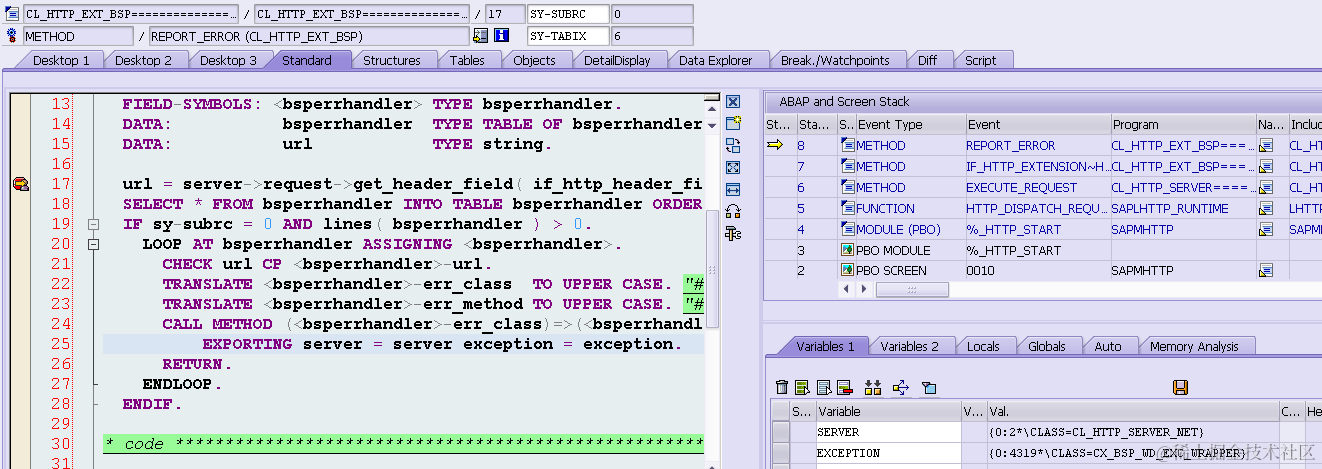Click the Event Type column header

coord(909,125)
